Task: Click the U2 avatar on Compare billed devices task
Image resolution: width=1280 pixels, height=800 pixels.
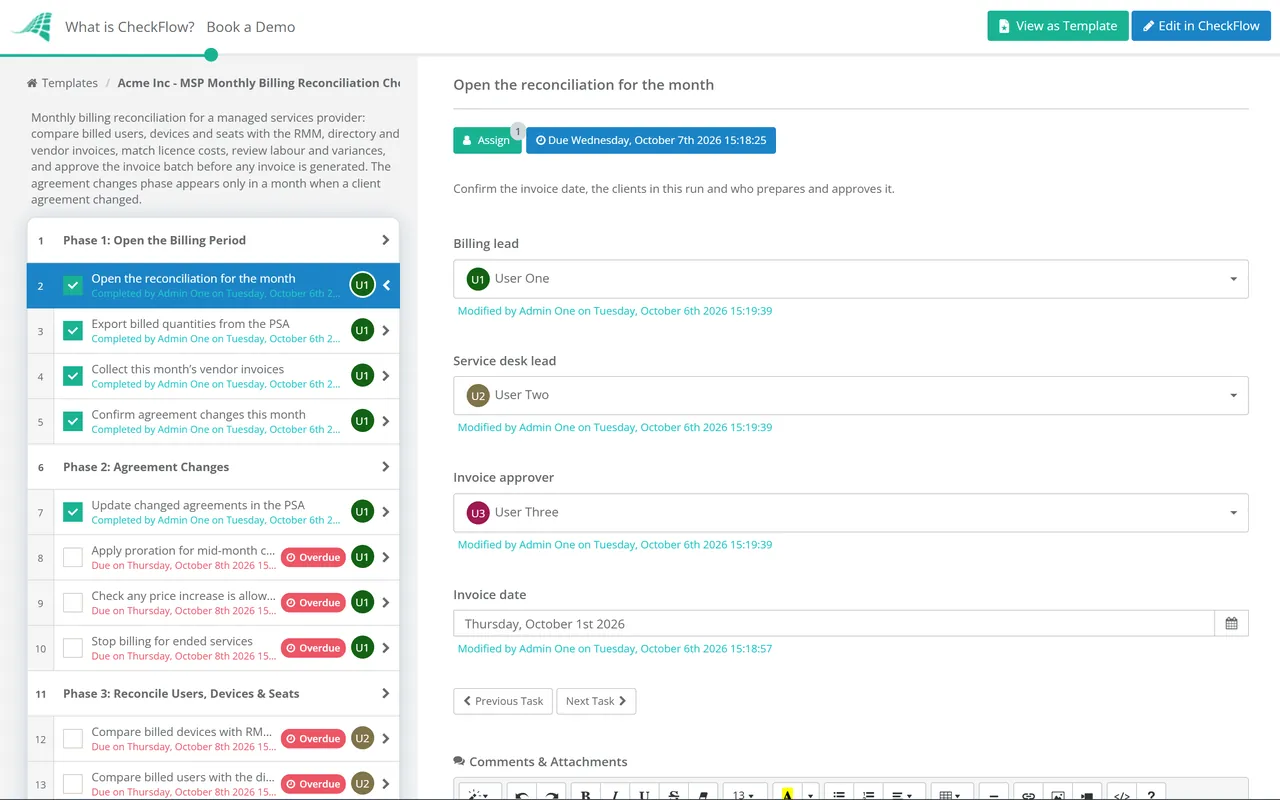Action: tap(362, 739)
